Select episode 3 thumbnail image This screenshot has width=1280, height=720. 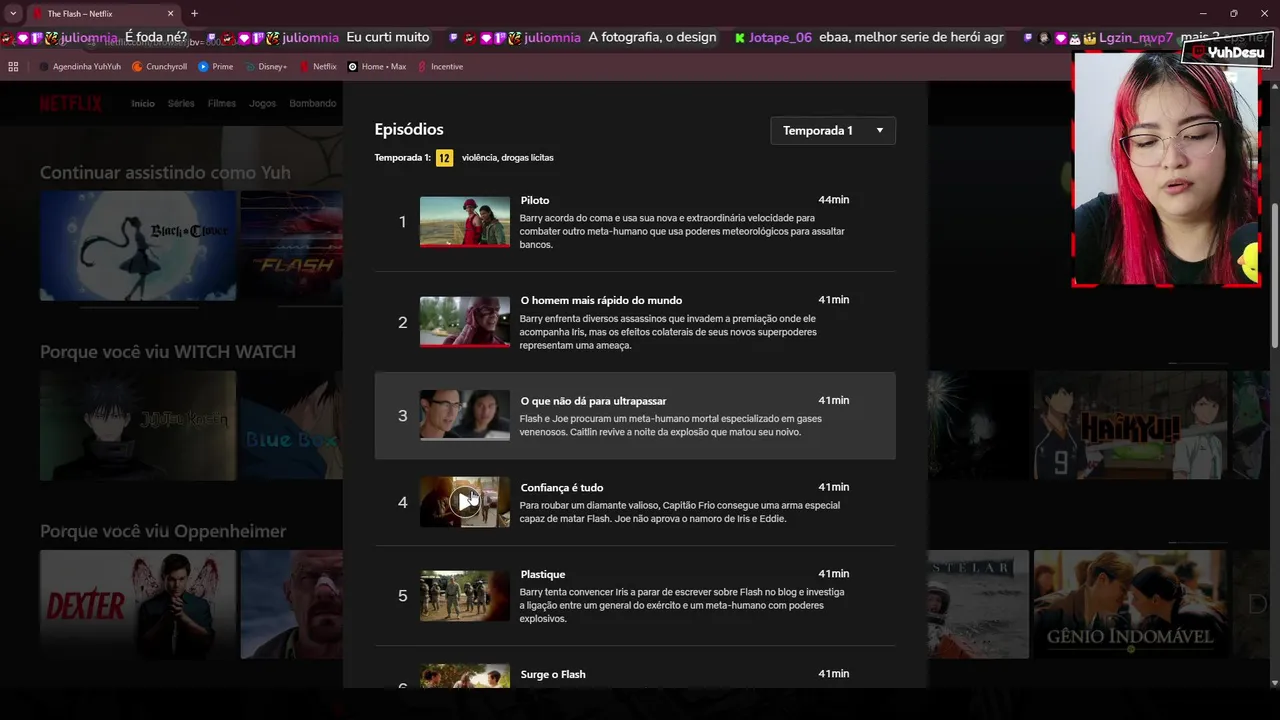click(x=465, y=415)
